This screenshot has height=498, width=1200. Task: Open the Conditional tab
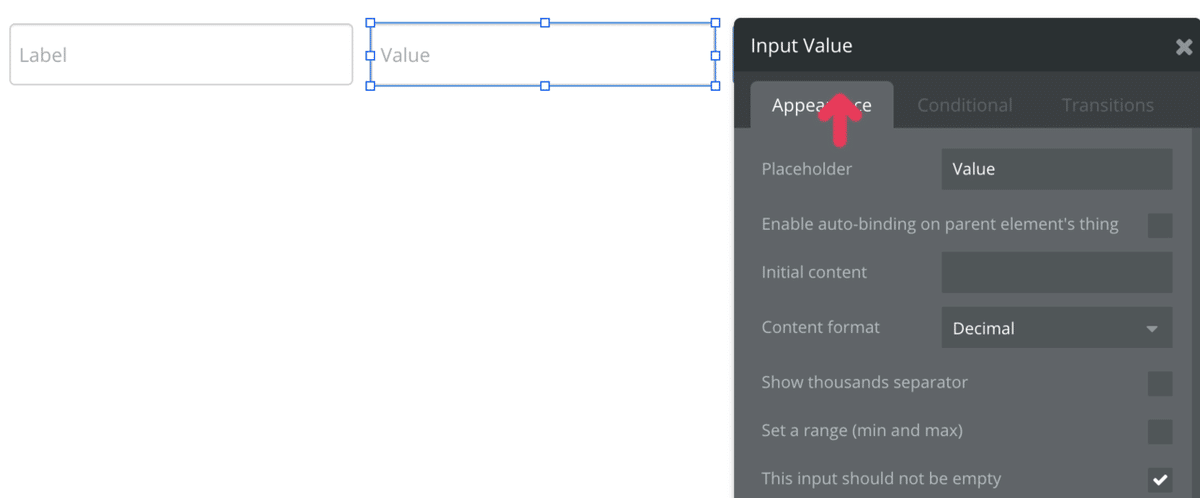tap(964, 105)
